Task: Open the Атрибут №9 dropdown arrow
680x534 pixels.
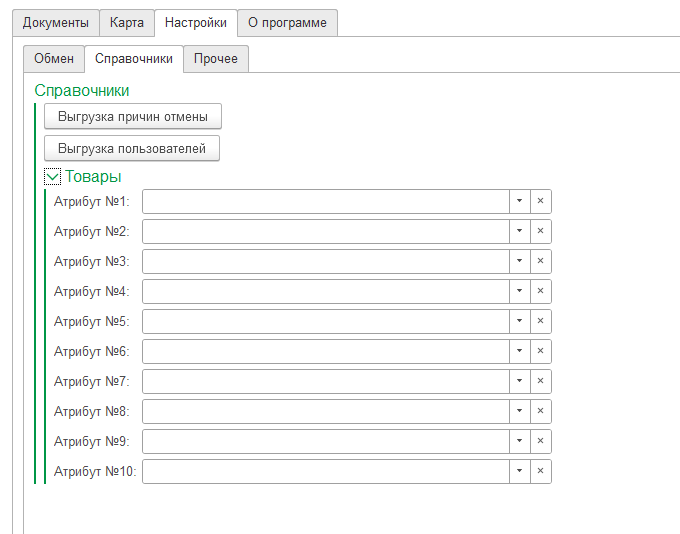Action: 520,441
